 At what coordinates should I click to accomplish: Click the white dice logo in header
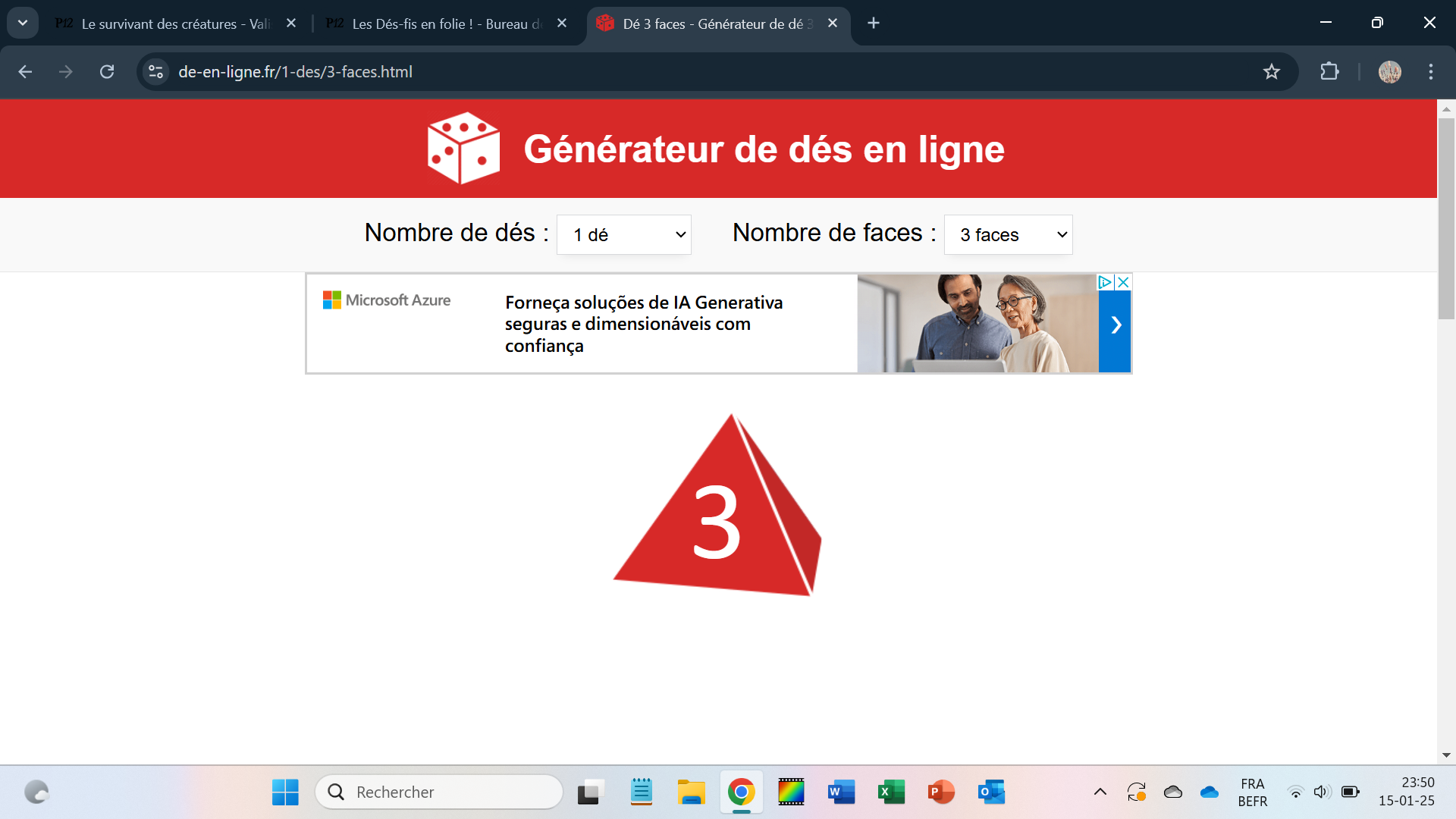463,149
